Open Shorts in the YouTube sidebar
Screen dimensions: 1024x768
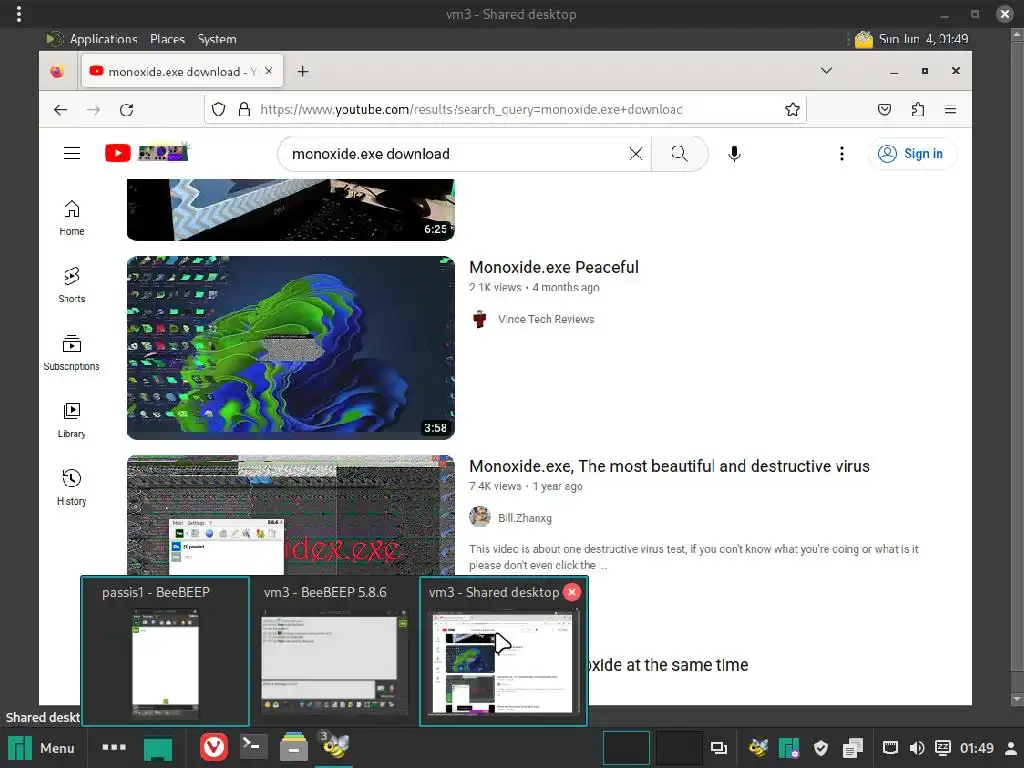(72, 285)
